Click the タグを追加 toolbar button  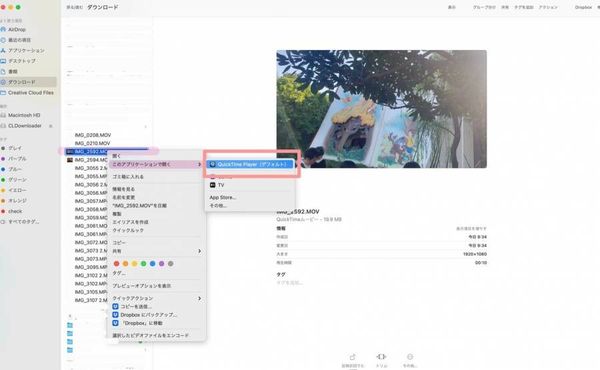523,7
